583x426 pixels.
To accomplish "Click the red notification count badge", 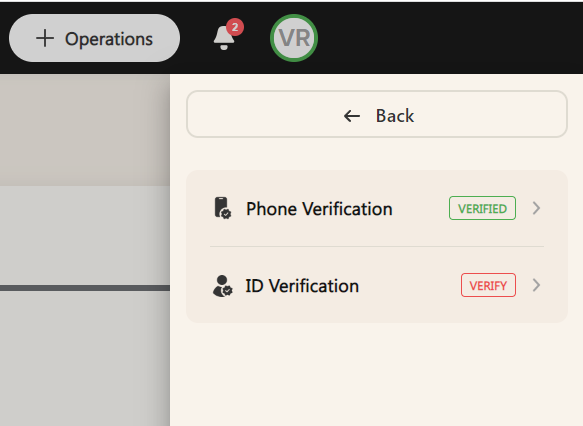I will [x=235, y=27].
